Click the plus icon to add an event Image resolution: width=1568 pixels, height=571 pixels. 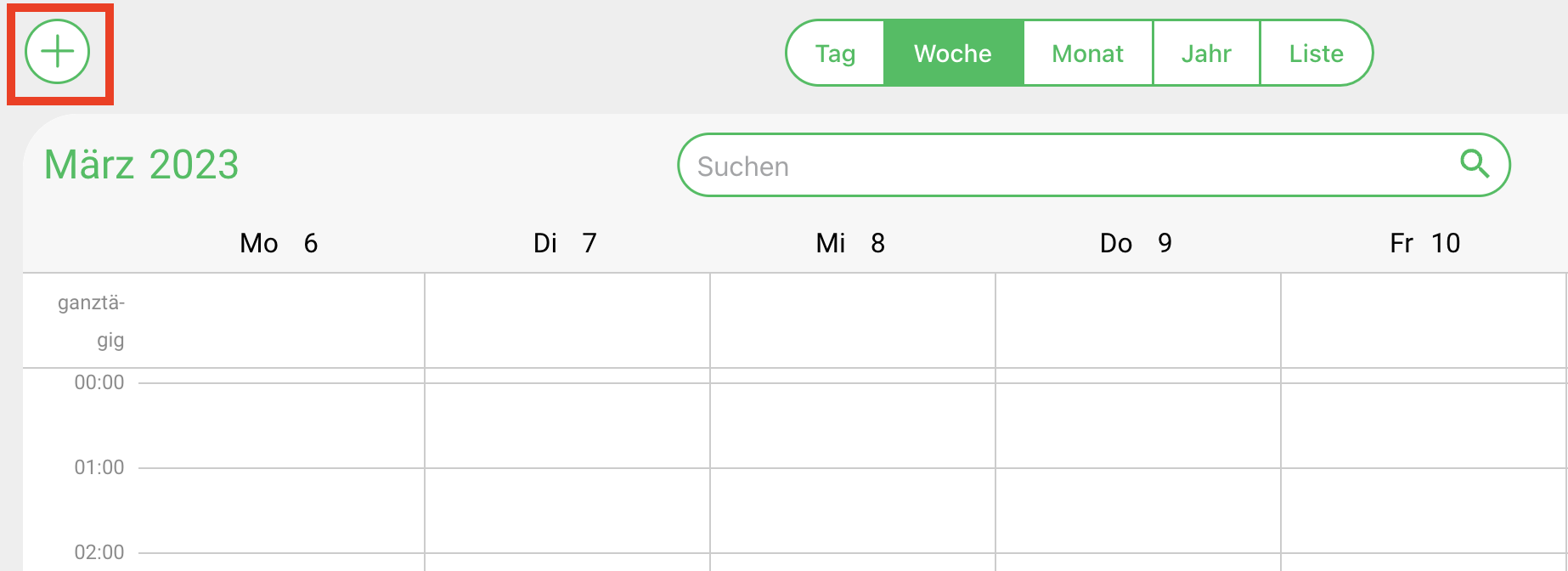[x=58, y=52]
